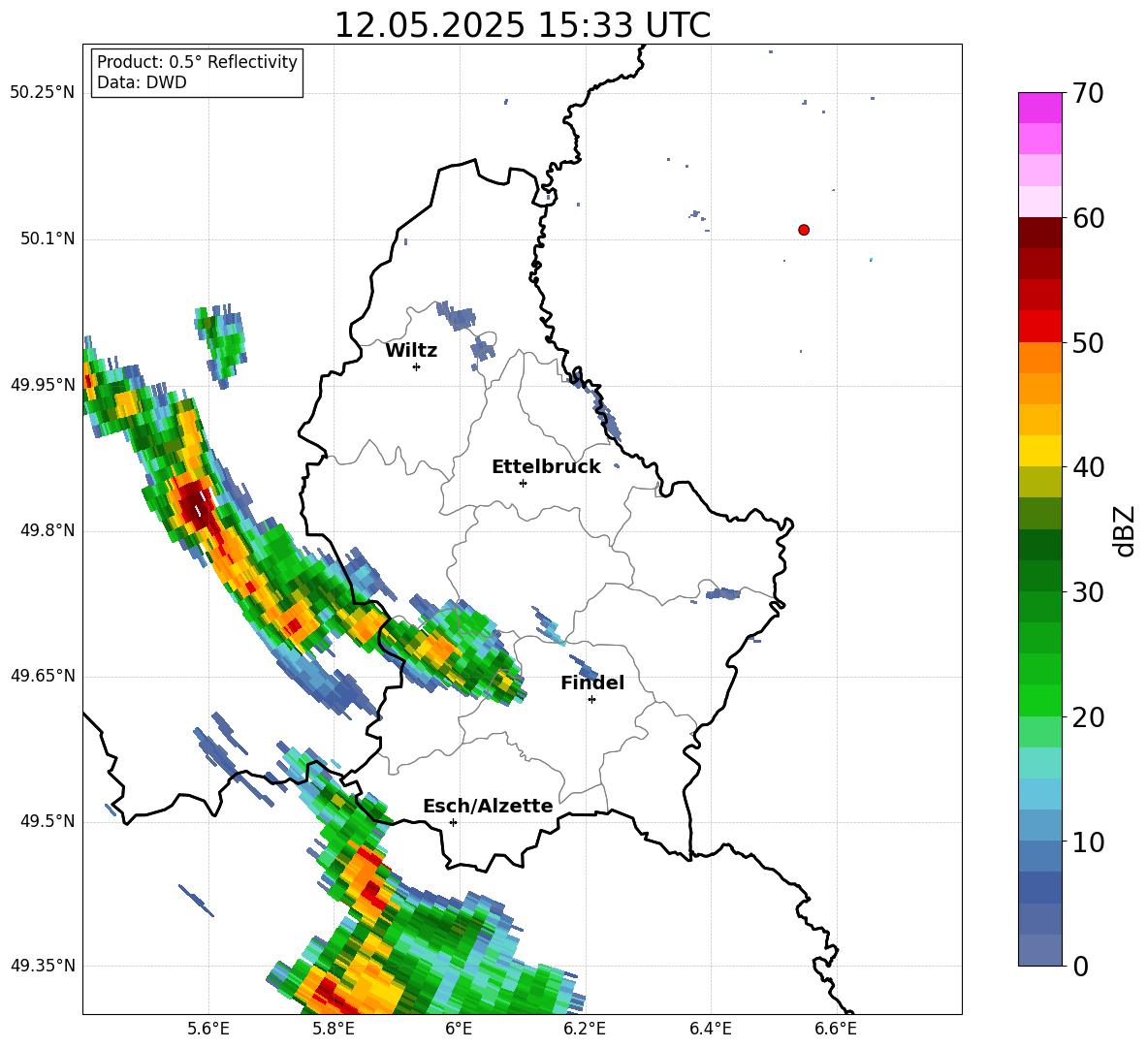Viewport: 1148px width, 1048px height.
Task: Click the 70 colorbar tick label
Action: tap(1088, 94)
